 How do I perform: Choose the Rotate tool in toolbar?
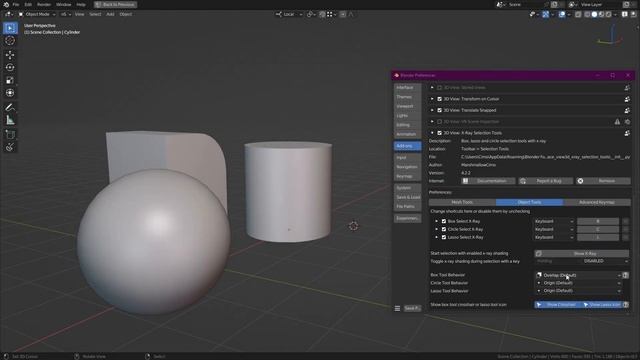click(x=10, y=67)
